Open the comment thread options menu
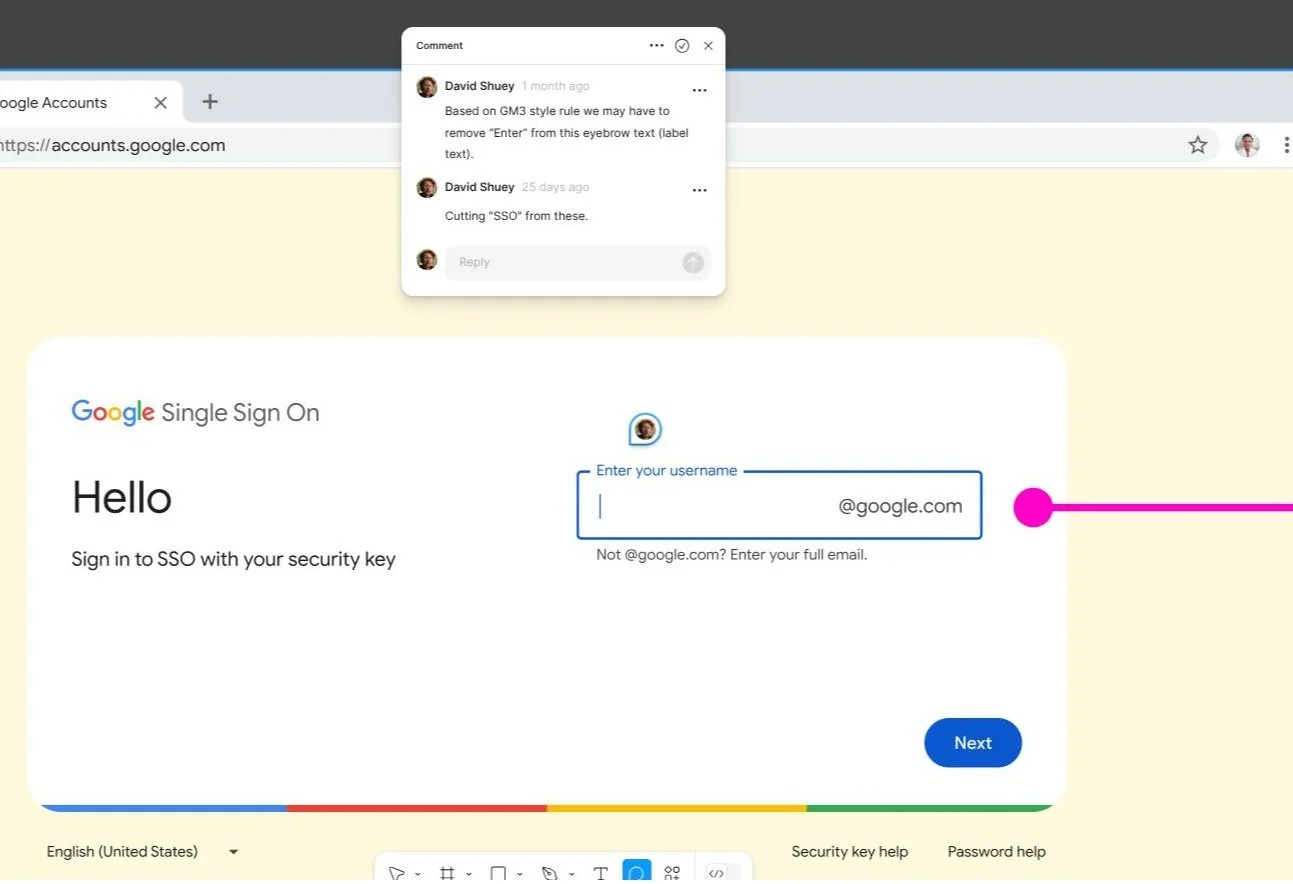The image size is (1293, 884). (x=656, y=46)
